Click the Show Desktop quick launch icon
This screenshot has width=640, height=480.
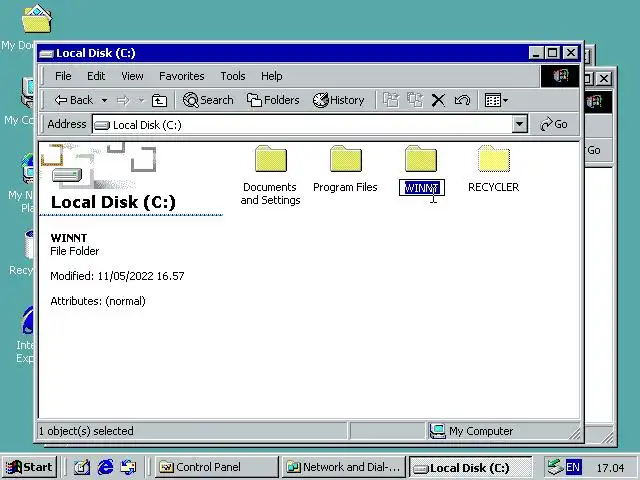[82, 467]
